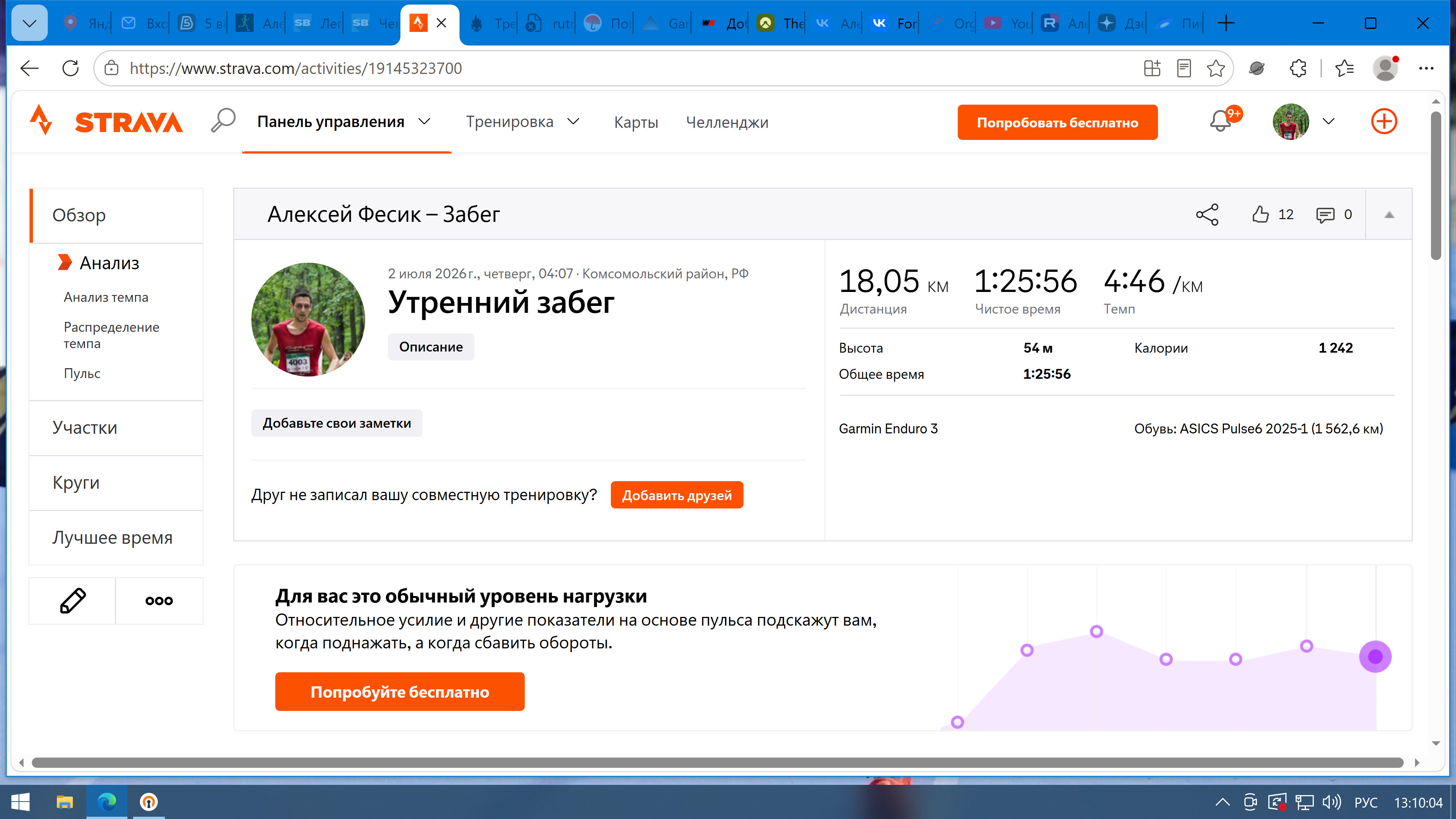Image resolution: width=1456 pixels, height=819 pixels.
Task: Open notifications bell with 9+ badge
Action: (1221, 121)
